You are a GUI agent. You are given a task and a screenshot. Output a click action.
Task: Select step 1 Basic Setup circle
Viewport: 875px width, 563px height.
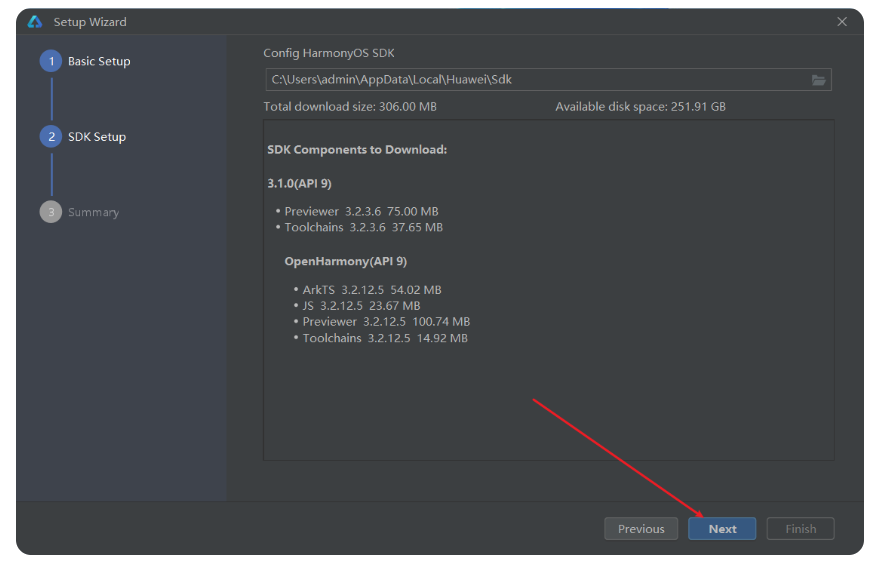(x=51, y=61)
